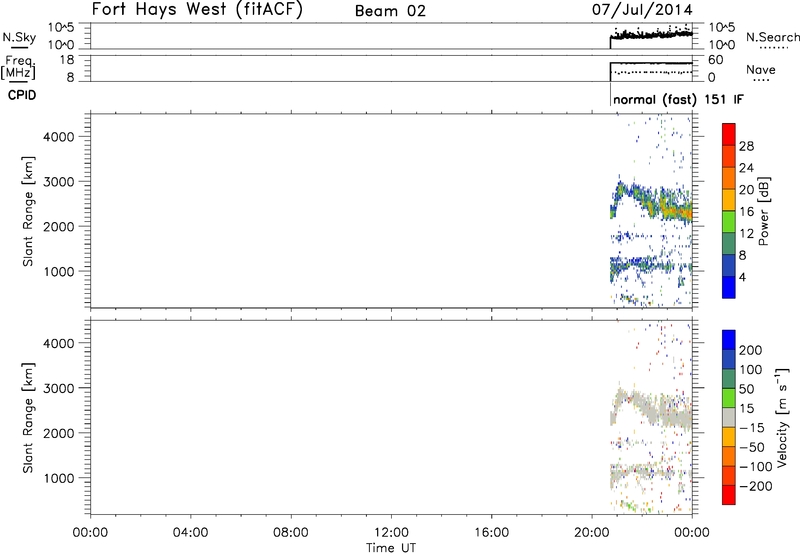Screen dimensions: 800x554
Task: Click the 08:00 time tick label
Action: tap(291, 533)
